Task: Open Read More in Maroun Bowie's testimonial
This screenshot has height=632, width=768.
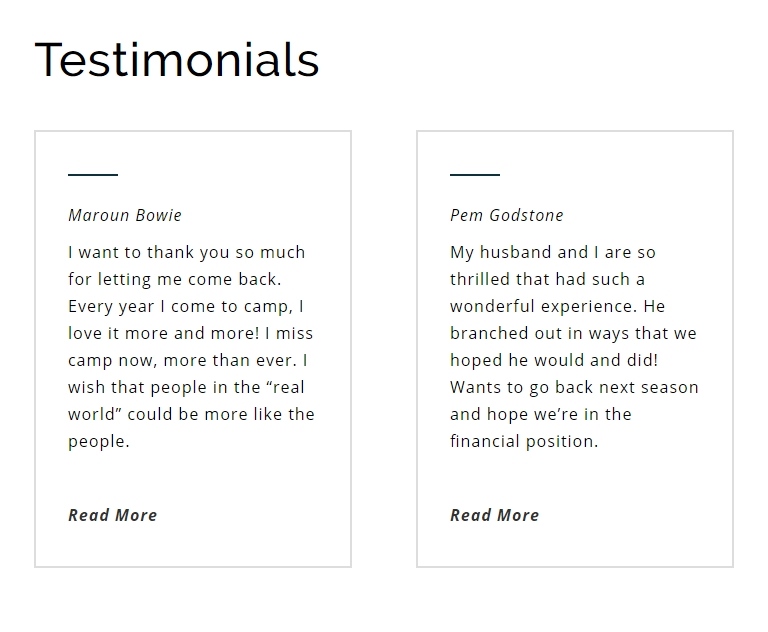Action: tap(113, 515)
